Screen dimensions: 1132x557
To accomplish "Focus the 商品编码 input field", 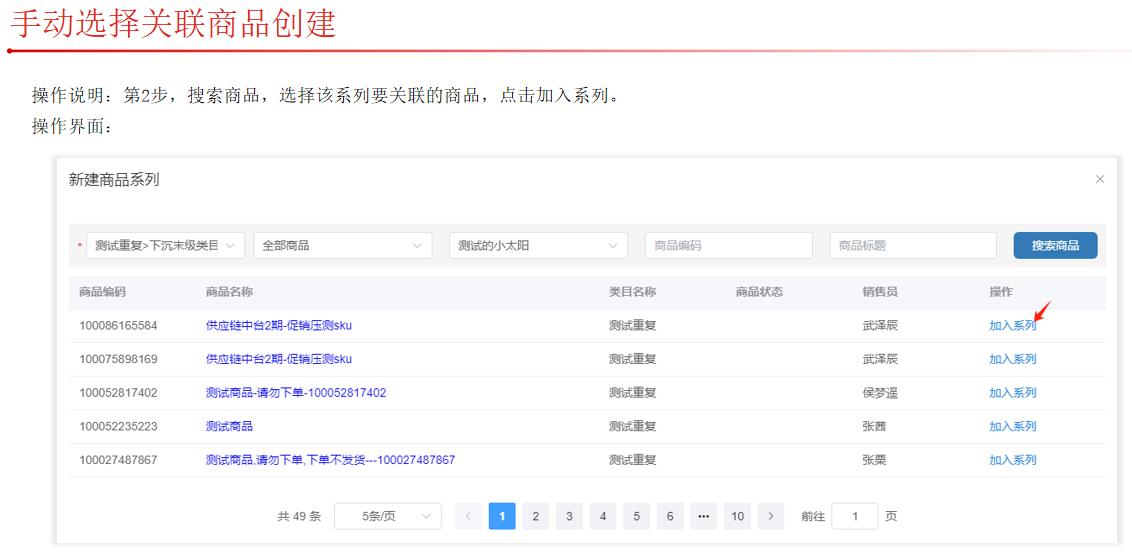I will pyautogui.click(x=728, y=245).
